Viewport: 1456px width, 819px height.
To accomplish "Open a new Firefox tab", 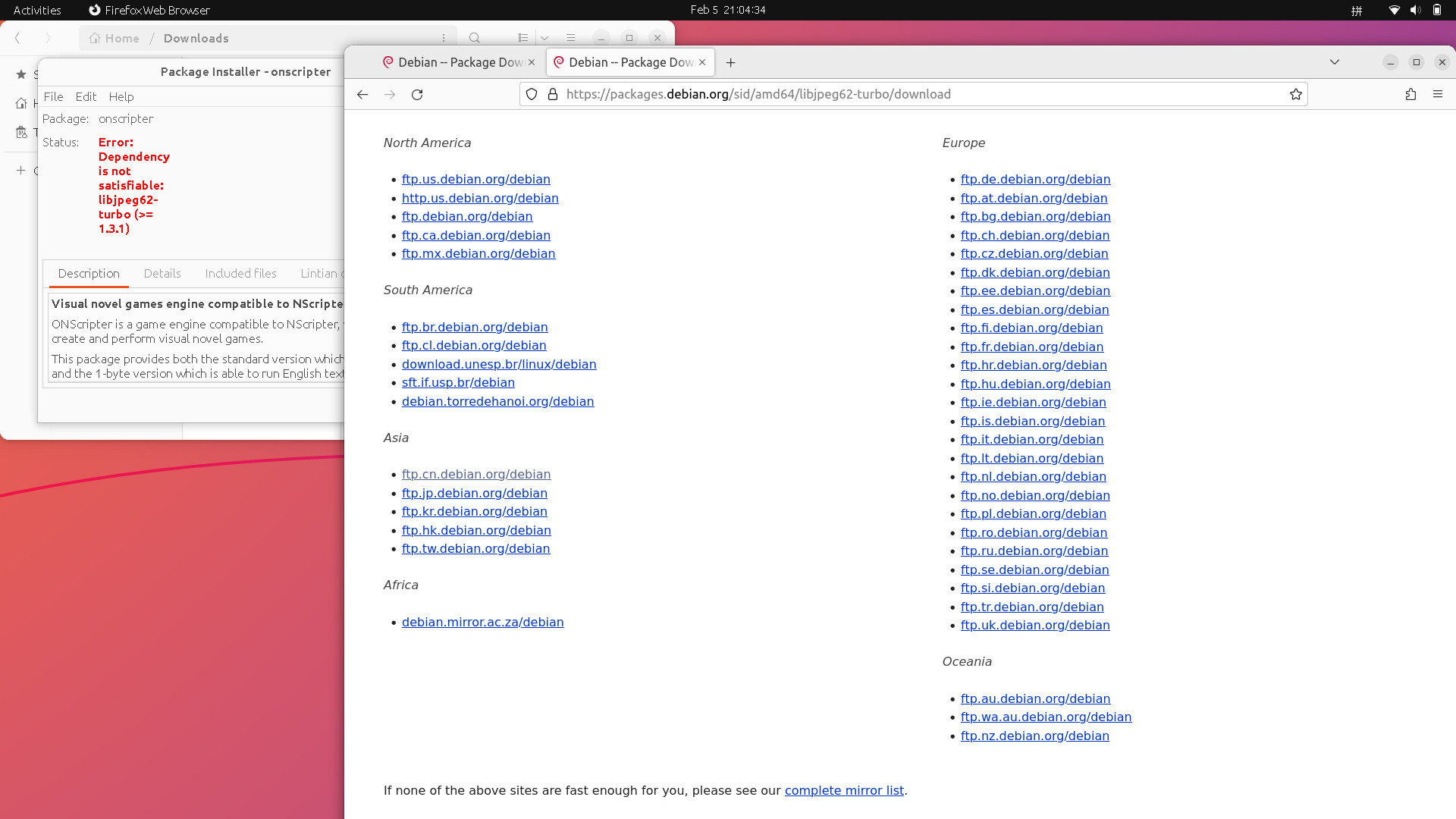I will coord(730,62).
